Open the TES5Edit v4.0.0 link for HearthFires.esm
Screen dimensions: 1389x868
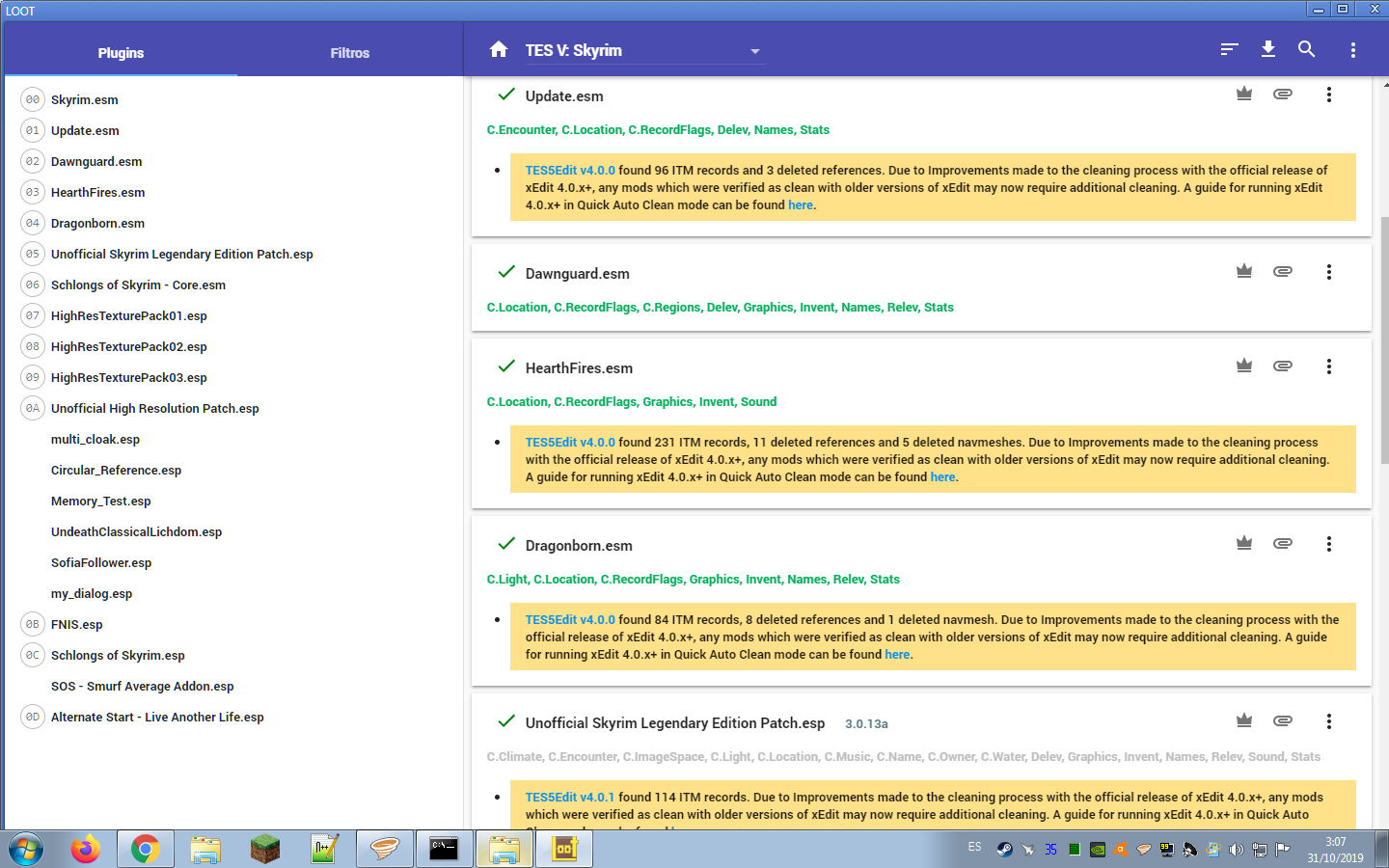pyautogui.click(x=570, y=443)
